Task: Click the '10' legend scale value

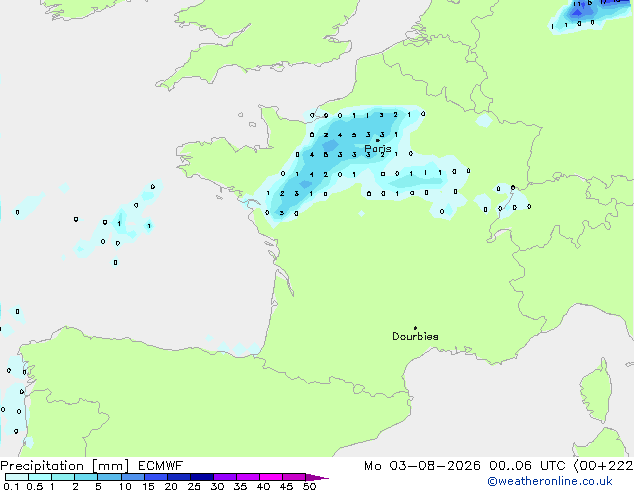Action: [x=125, y=486]
